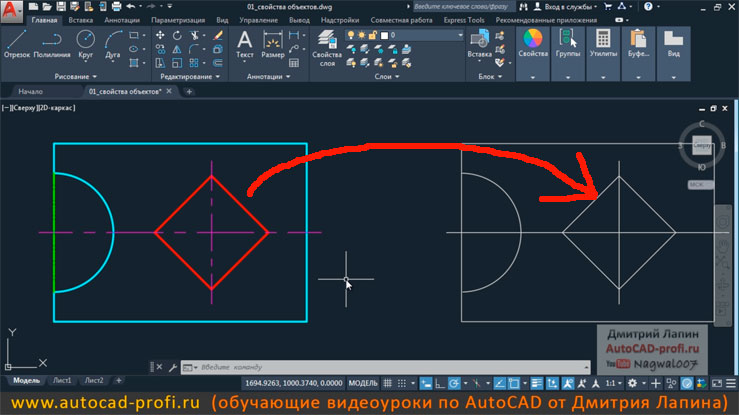This screenshot has width=739, height=415.
Task: Open the annotation scale 1:1 dropdown
Action: (x=614, y=383)
